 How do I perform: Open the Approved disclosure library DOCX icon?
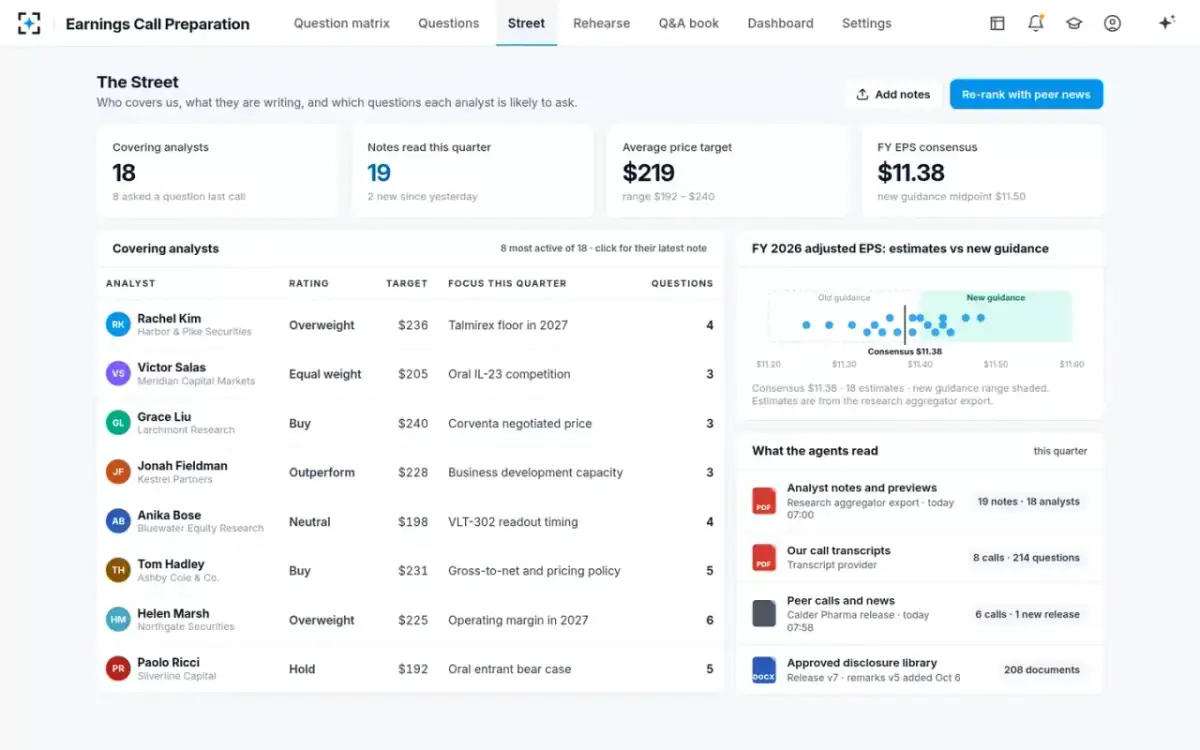(764, 670)
